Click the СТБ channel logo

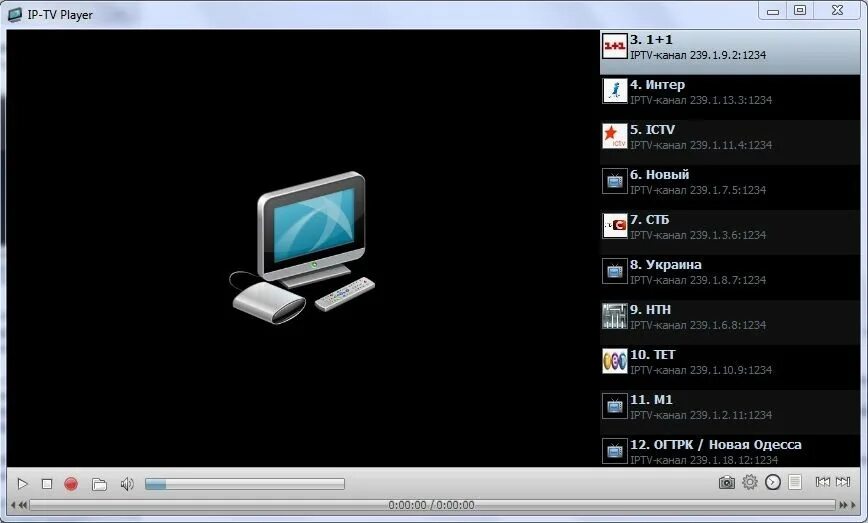[x=614, y=226]
